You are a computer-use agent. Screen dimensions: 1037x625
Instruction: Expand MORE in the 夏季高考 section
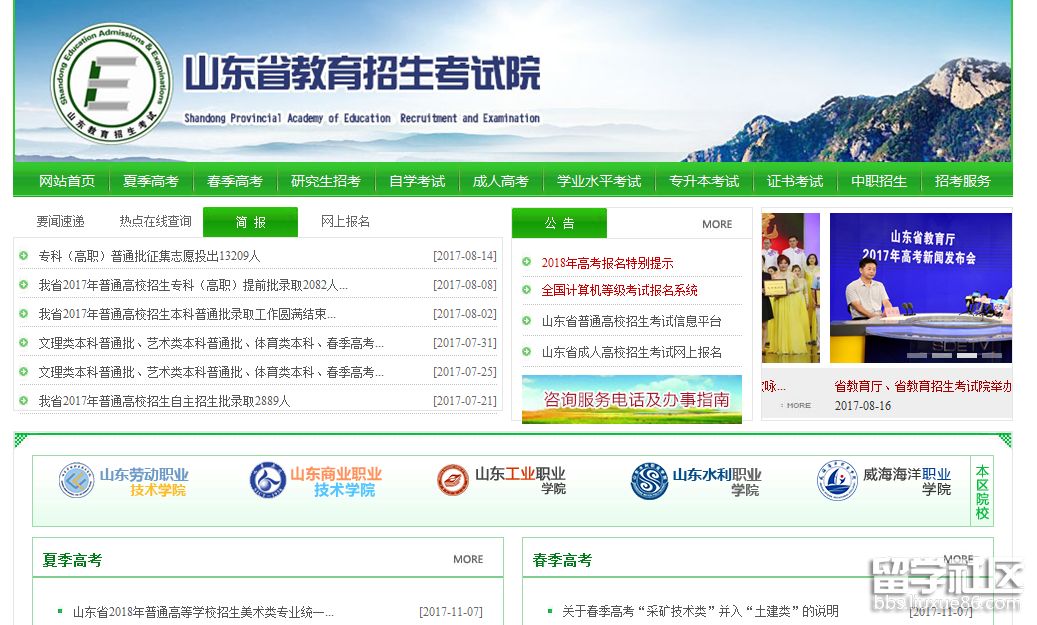click(x=468, y=559)
